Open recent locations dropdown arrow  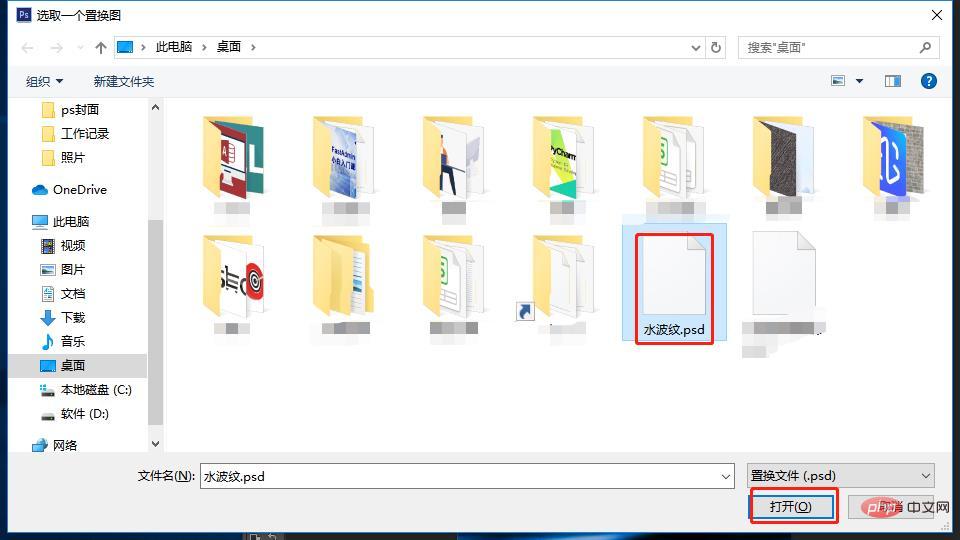point(80,48)
